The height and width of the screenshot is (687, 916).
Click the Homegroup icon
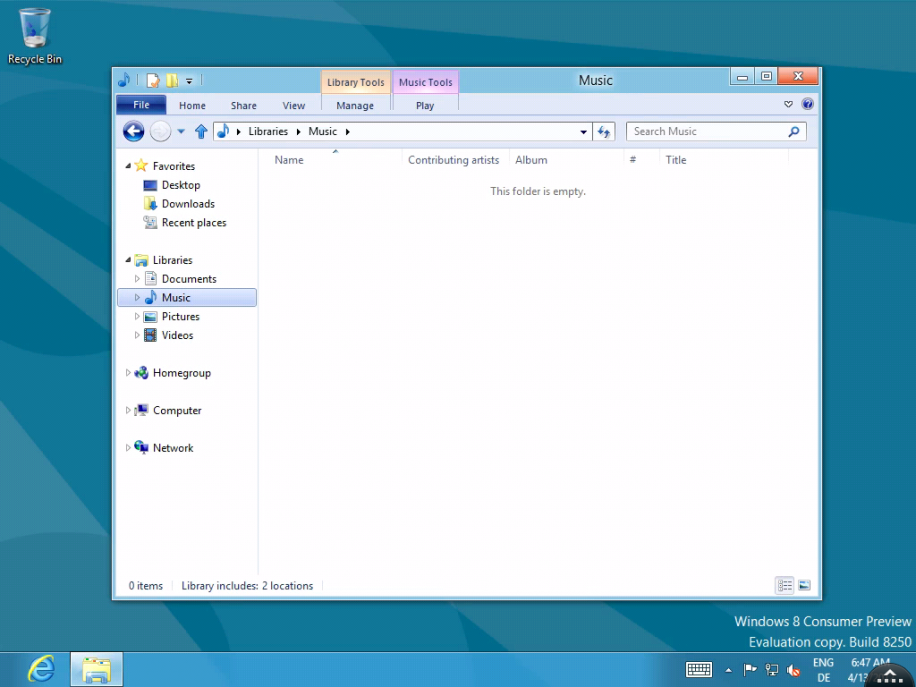141,373
